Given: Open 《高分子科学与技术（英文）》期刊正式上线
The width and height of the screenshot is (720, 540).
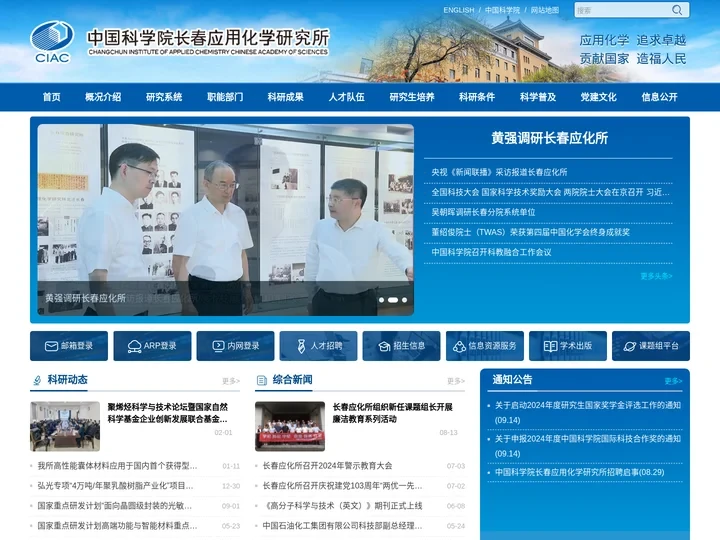Looking at the screenshot, I should (x=343, y=506).
